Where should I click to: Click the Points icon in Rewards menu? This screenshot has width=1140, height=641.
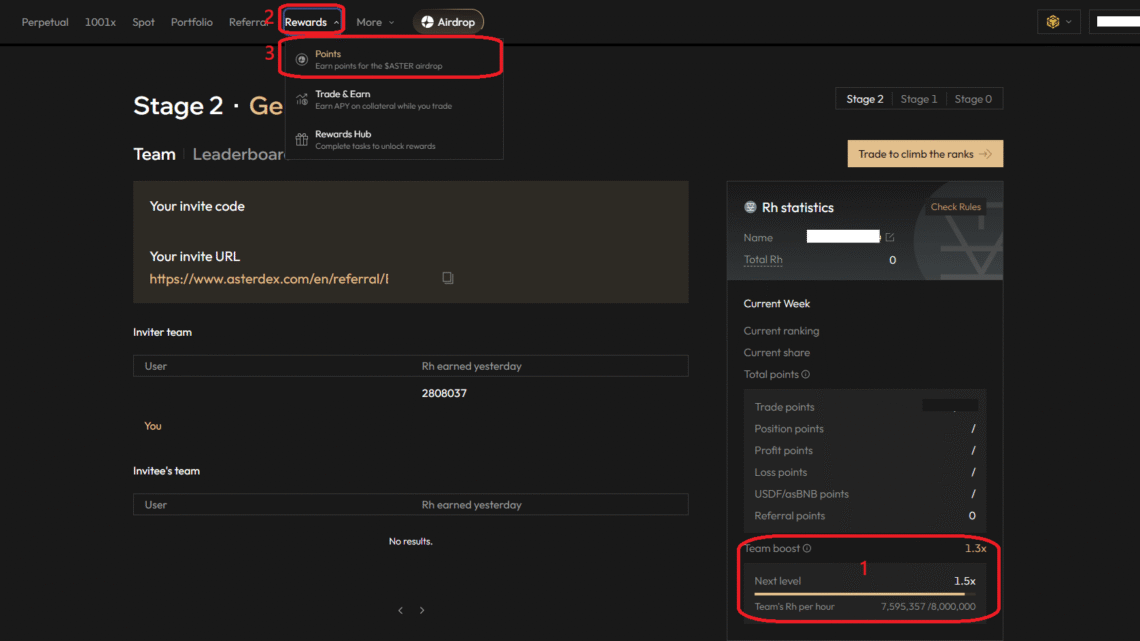(x=301, y=60)
